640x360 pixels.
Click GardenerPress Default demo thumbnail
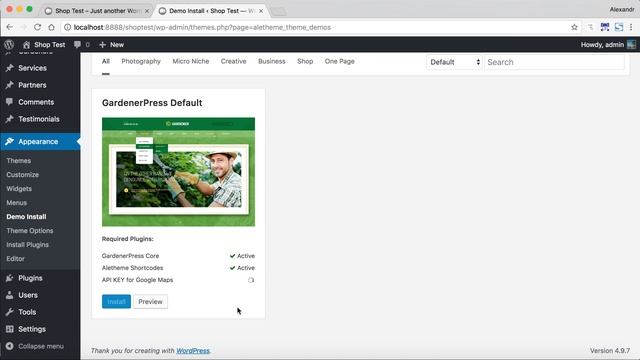[x=178, y=172]
